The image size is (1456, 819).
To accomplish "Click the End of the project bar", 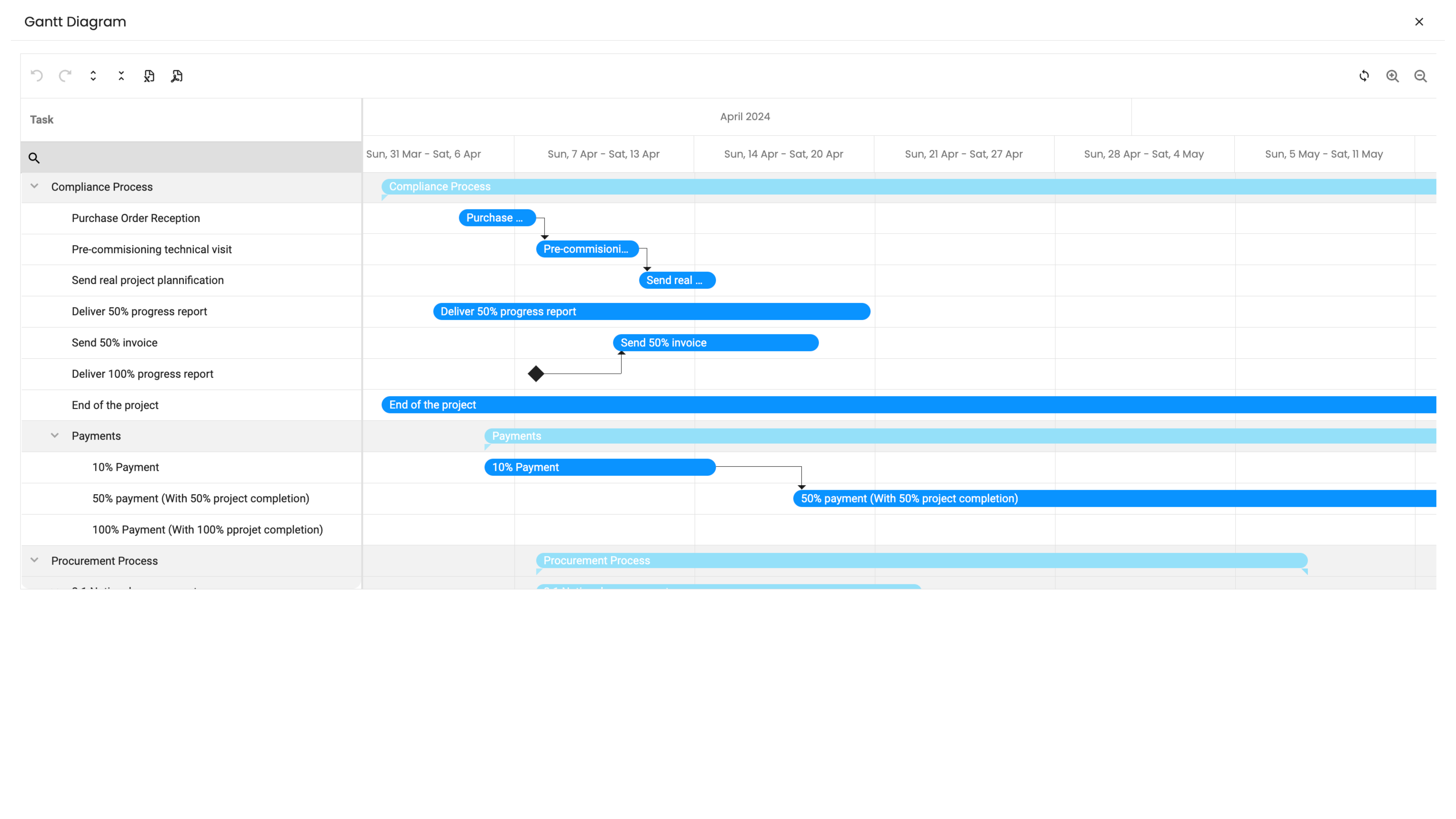I will click(x=909, y=405).
